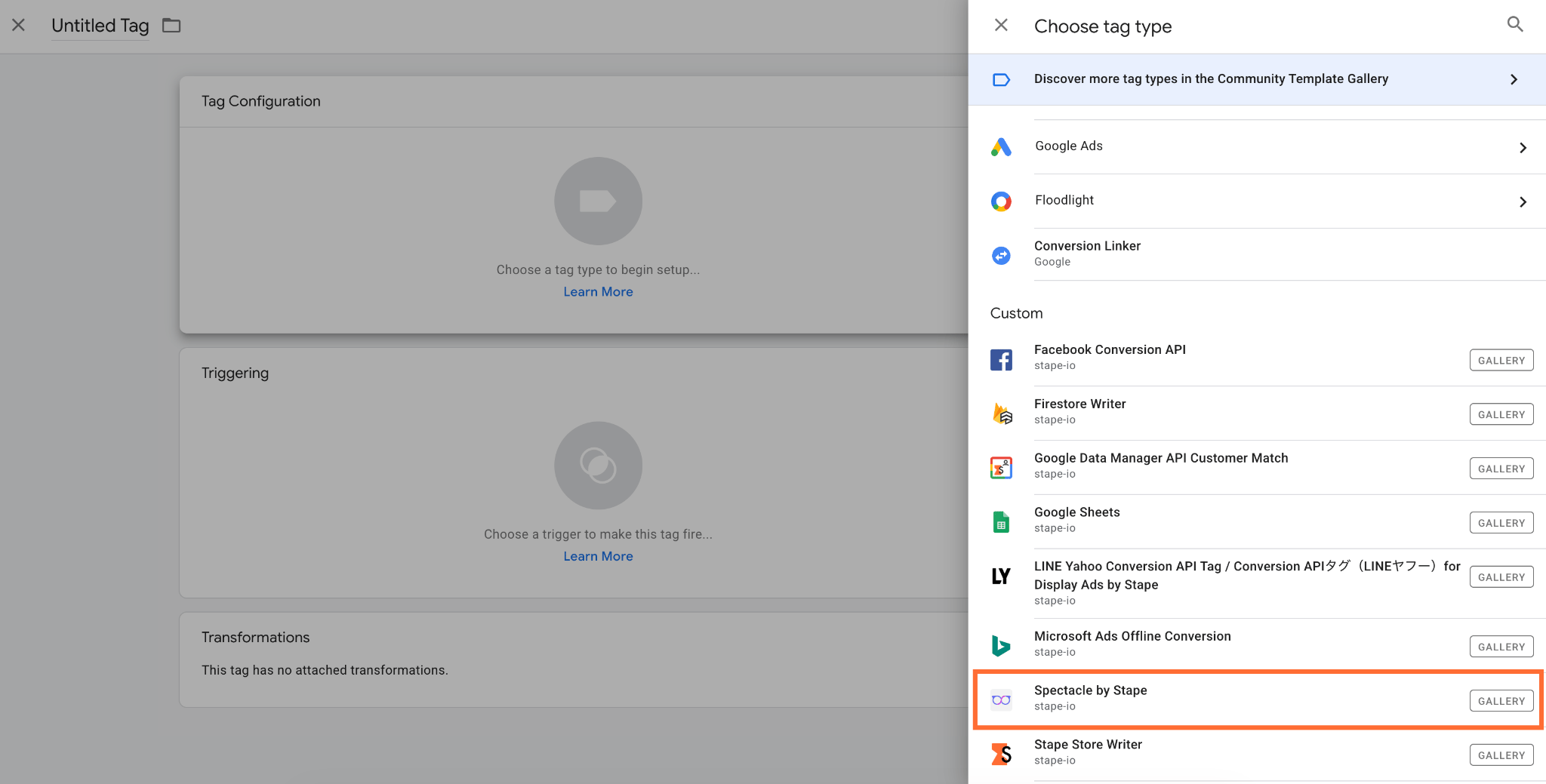This screenshot has width=1546, height=784.
Task: Click GALLERY badge for Microsoft Ads Offline
Action: [x=1501, y=647]
